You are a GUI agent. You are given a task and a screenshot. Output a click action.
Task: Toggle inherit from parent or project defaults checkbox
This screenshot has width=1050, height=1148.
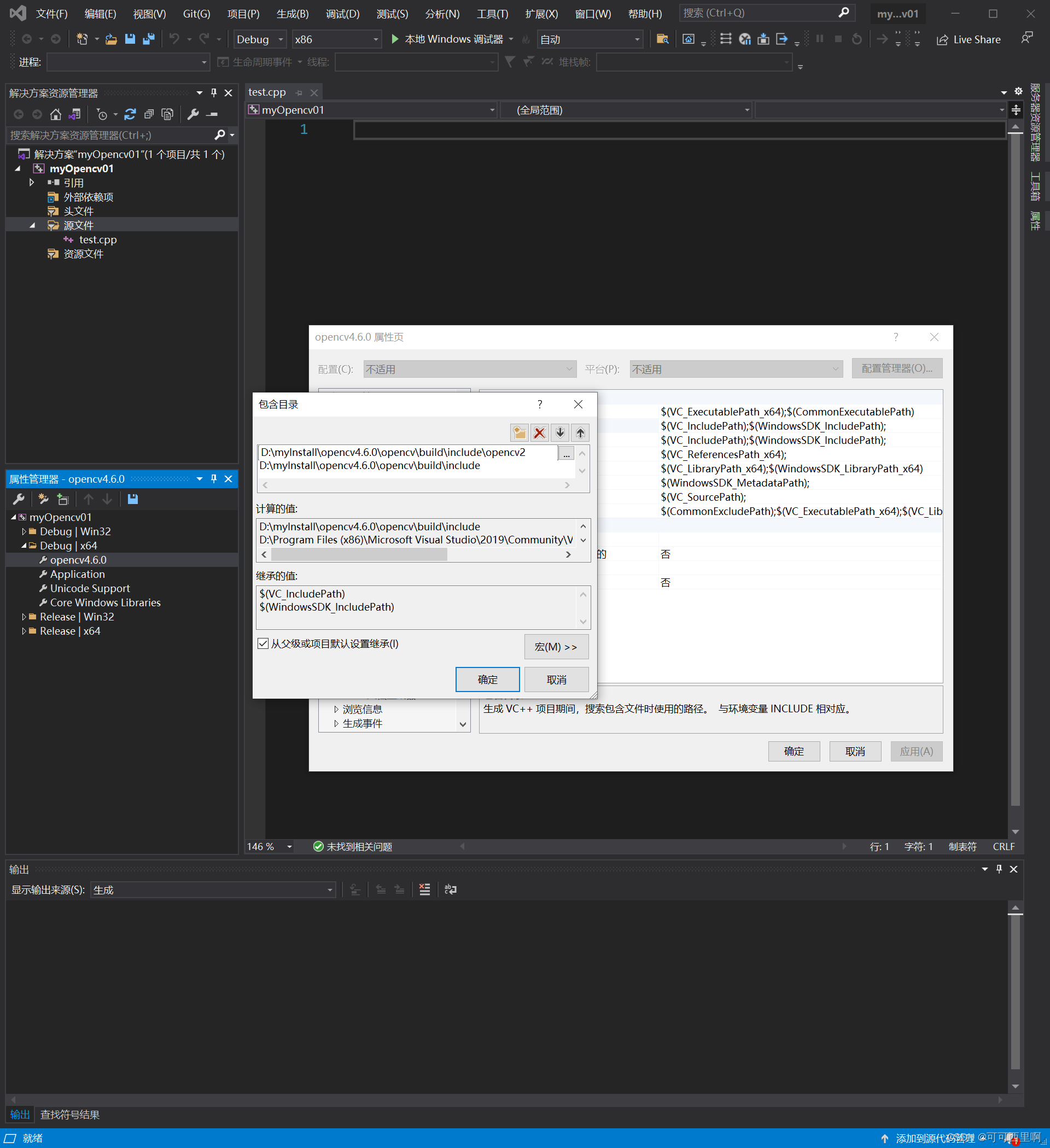(x=262, y=643)
